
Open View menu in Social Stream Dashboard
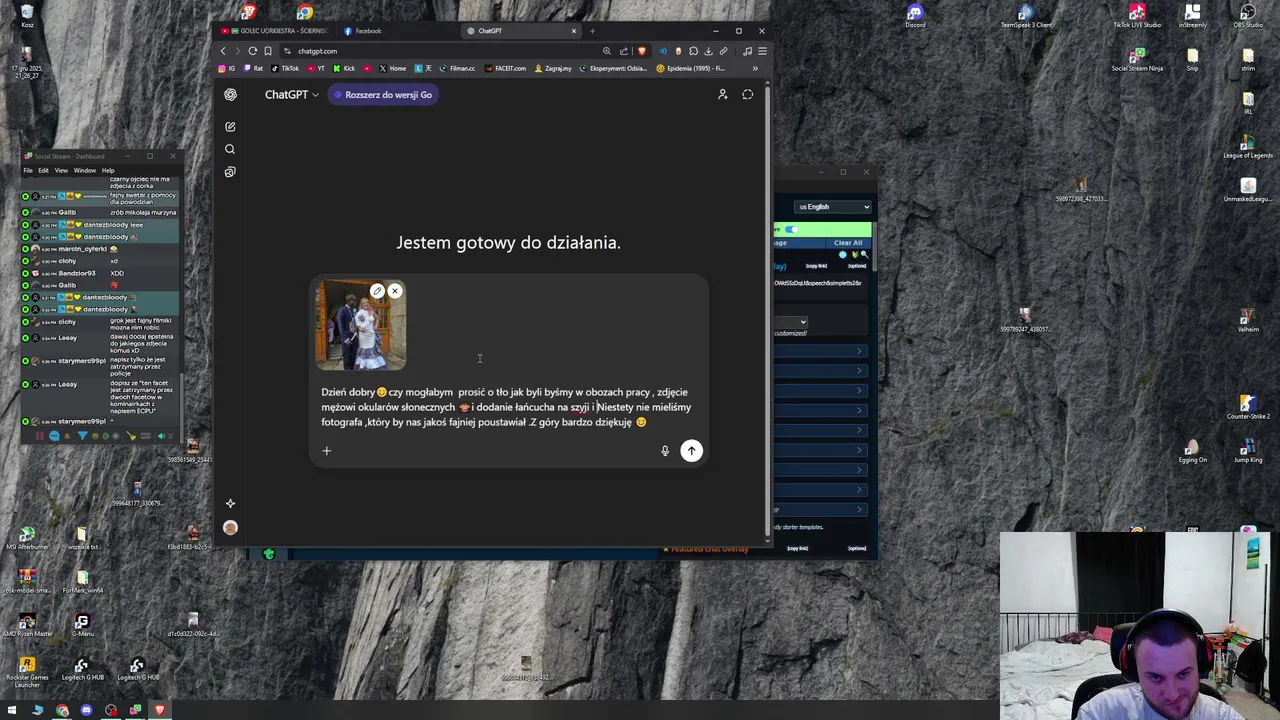click(61, 170)
